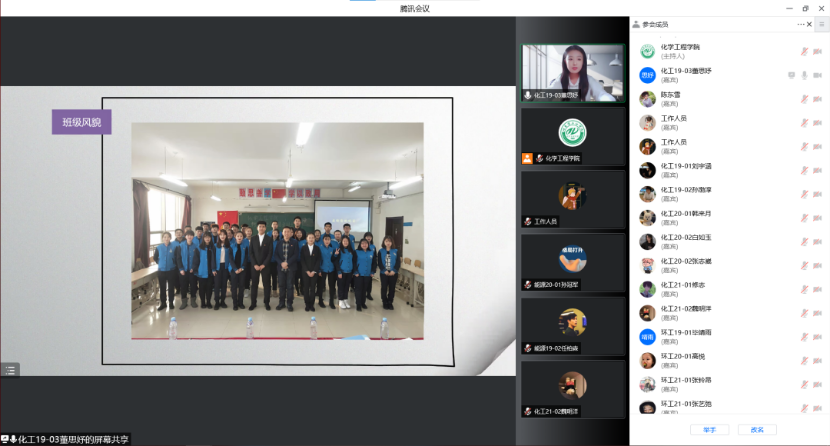Click the microphone icon for 化学工程学院 host row

pos(804,51)
